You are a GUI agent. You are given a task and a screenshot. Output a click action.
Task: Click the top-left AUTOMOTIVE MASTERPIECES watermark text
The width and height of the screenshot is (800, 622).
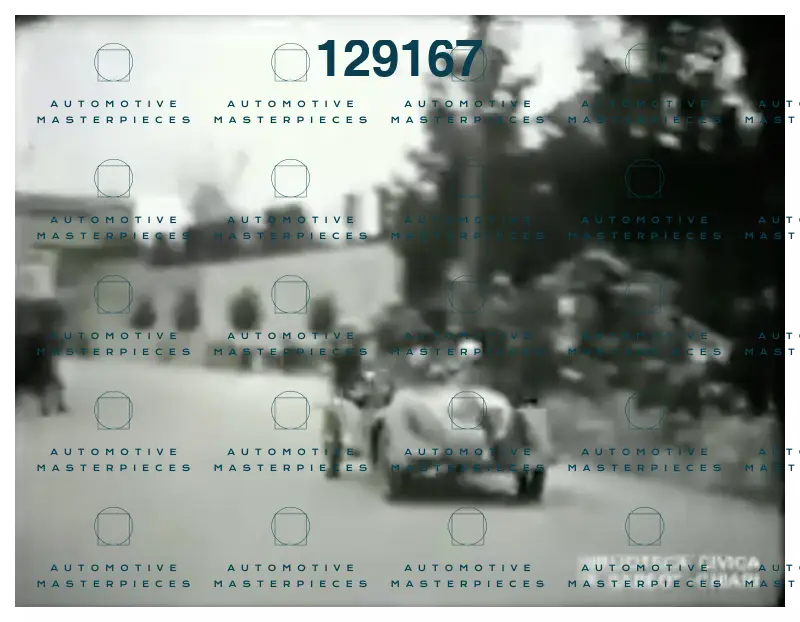pyautogui.click(x=114, y=111)
